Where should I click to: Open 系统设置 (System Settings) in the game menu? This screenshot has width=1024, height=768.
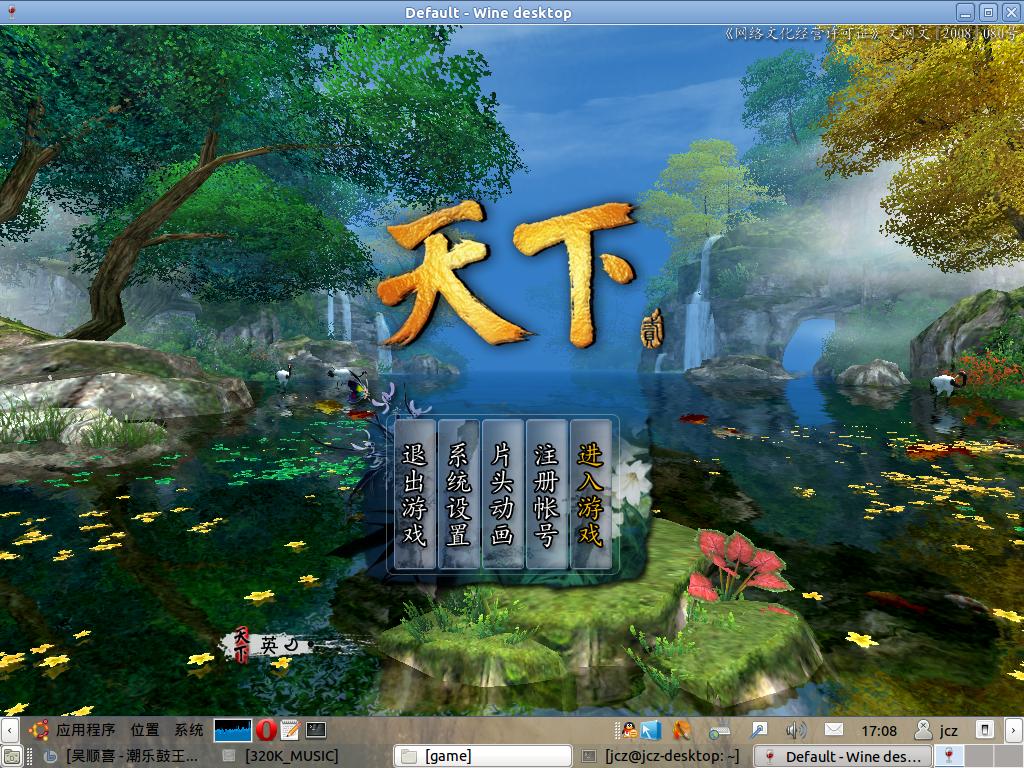(x=458, y=494)
